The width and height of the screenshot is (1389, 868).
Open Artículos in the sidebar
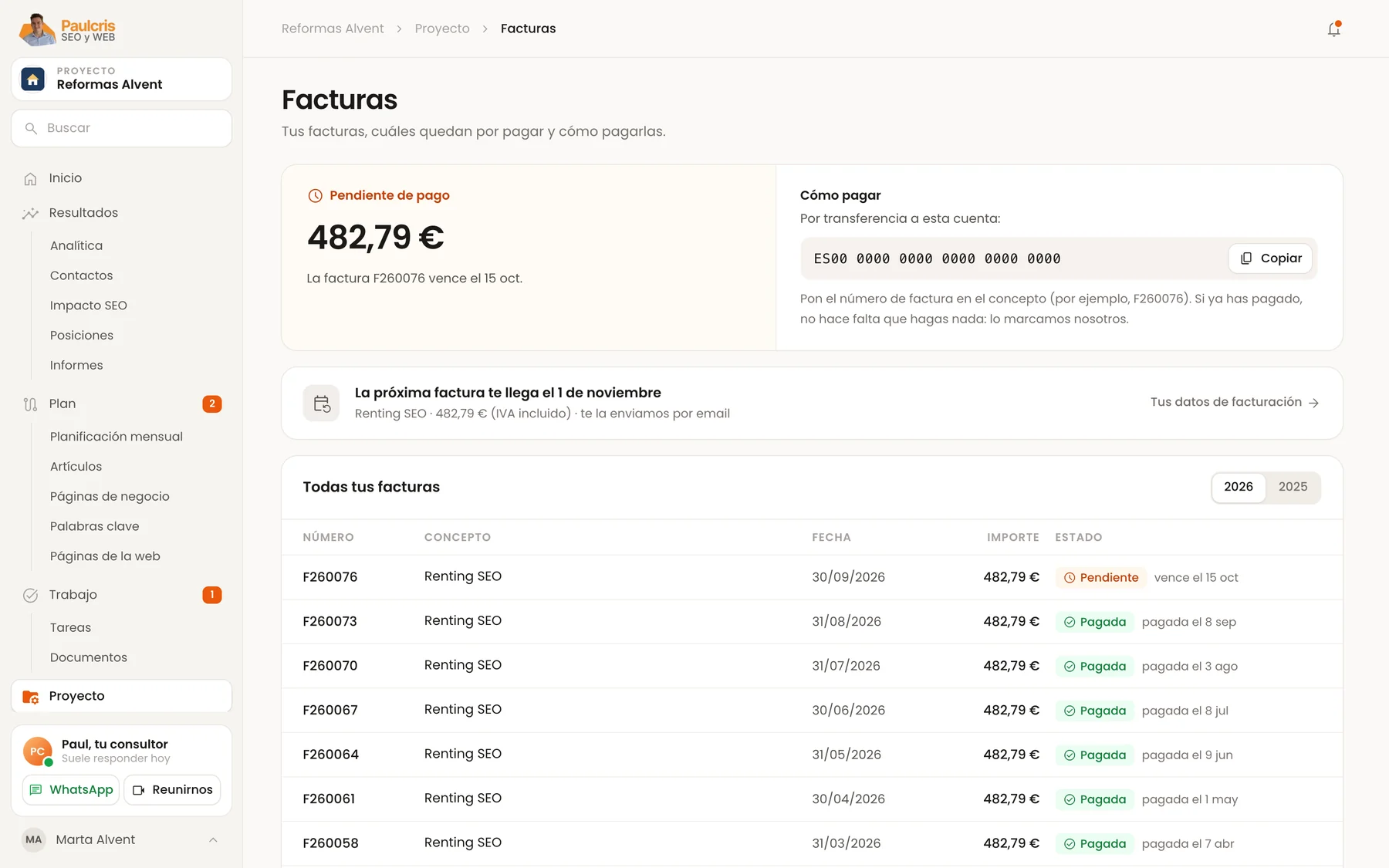click(x=76, y=467)
